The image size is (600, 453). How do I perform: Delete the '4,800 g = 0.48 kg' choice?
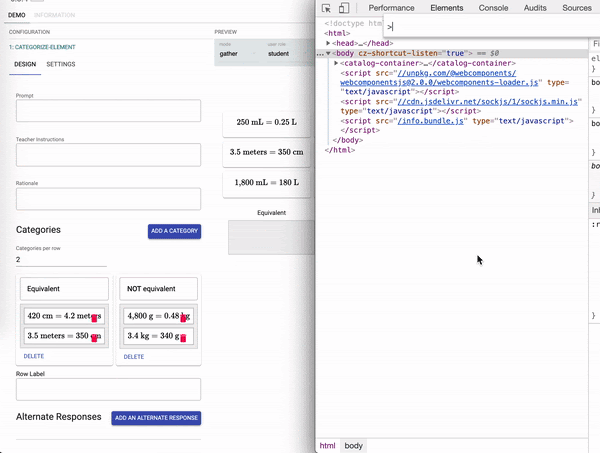pyautogui.click(x=183, y=318)
